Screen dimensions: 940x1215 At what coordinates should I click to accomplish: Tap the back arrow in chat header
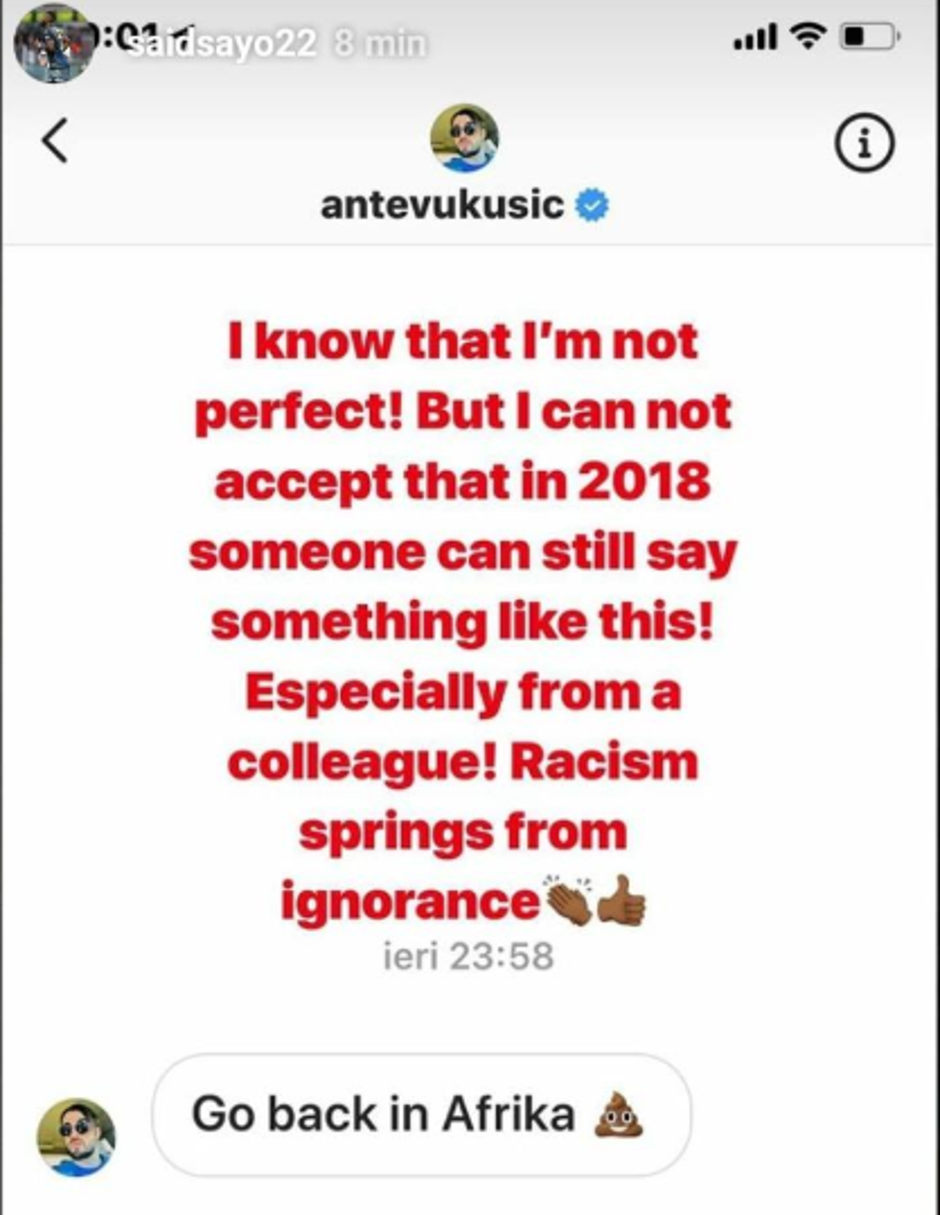(55, 140)
